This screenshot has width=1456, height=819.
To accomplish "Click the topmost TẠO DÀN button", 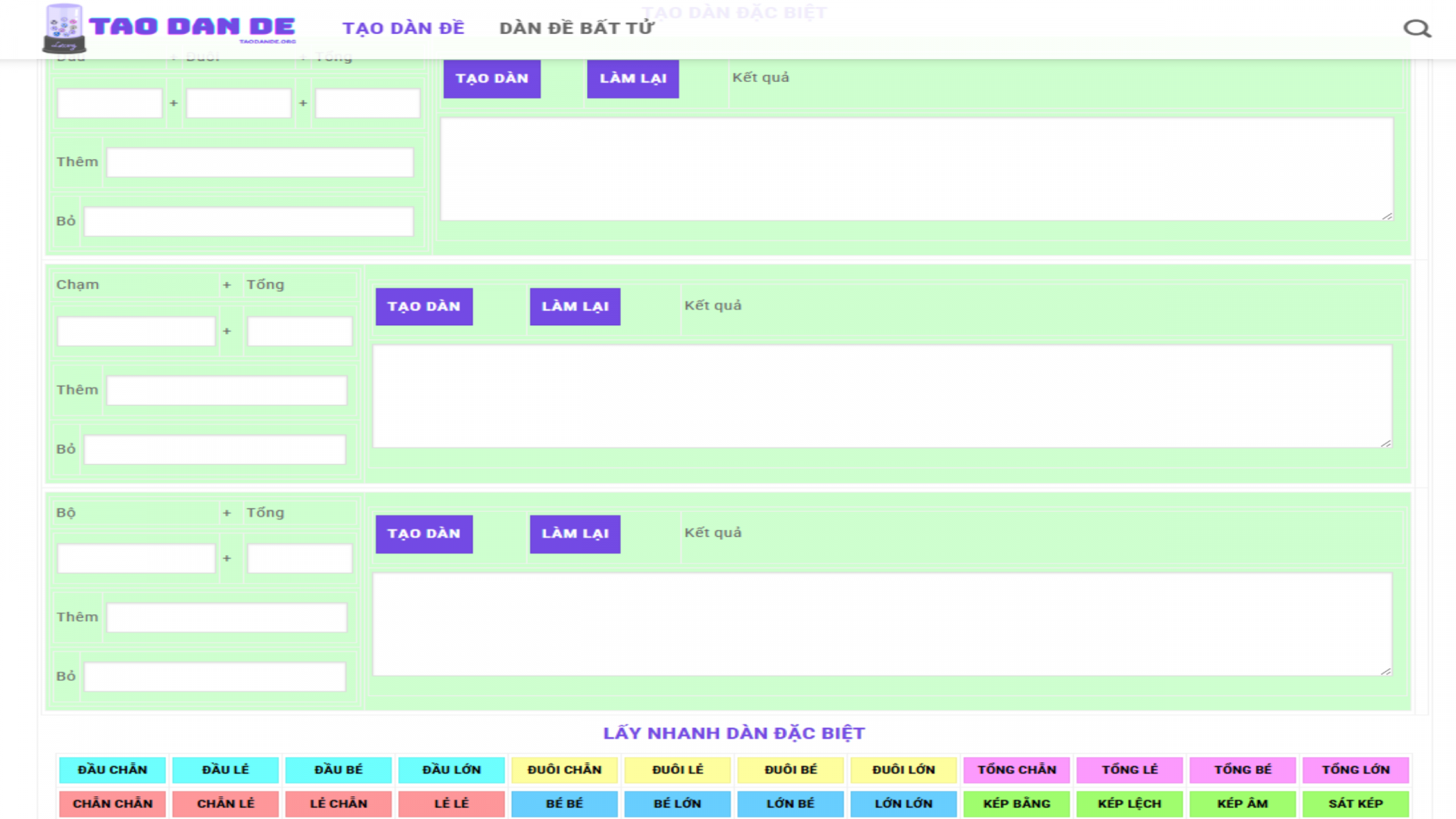I will click(491, 79).
